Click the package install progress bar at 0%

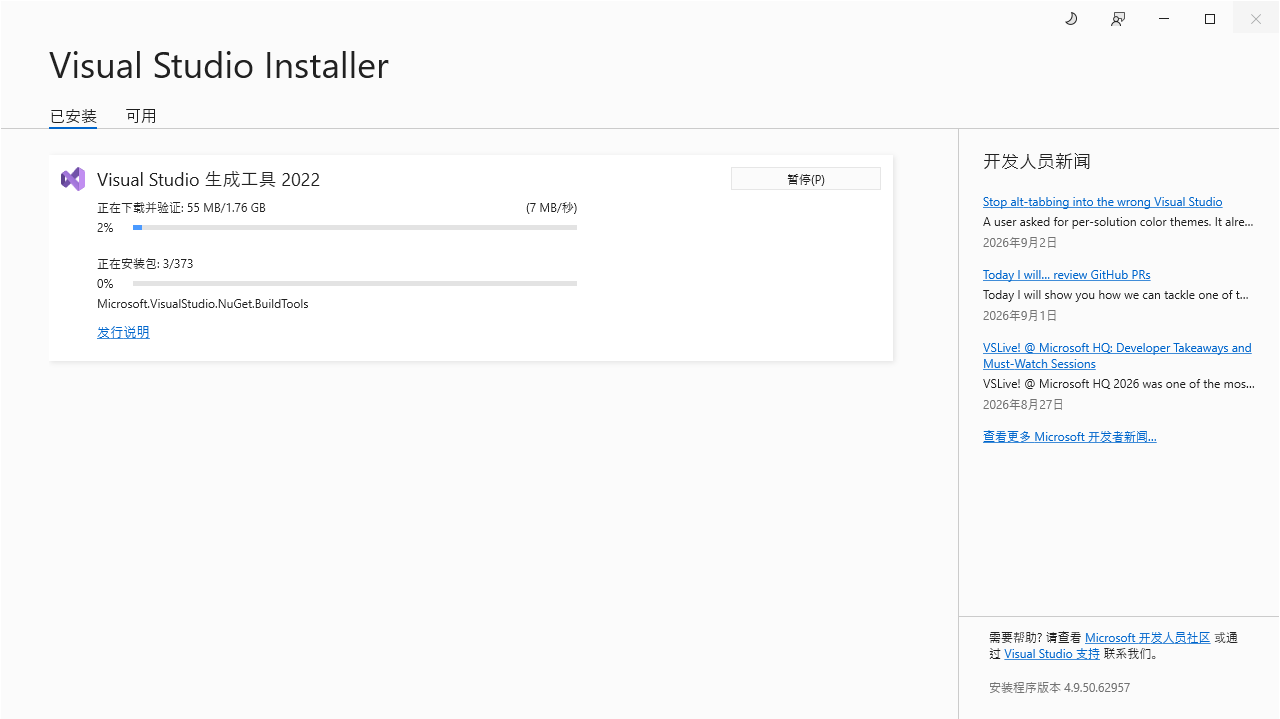point(355,284)
